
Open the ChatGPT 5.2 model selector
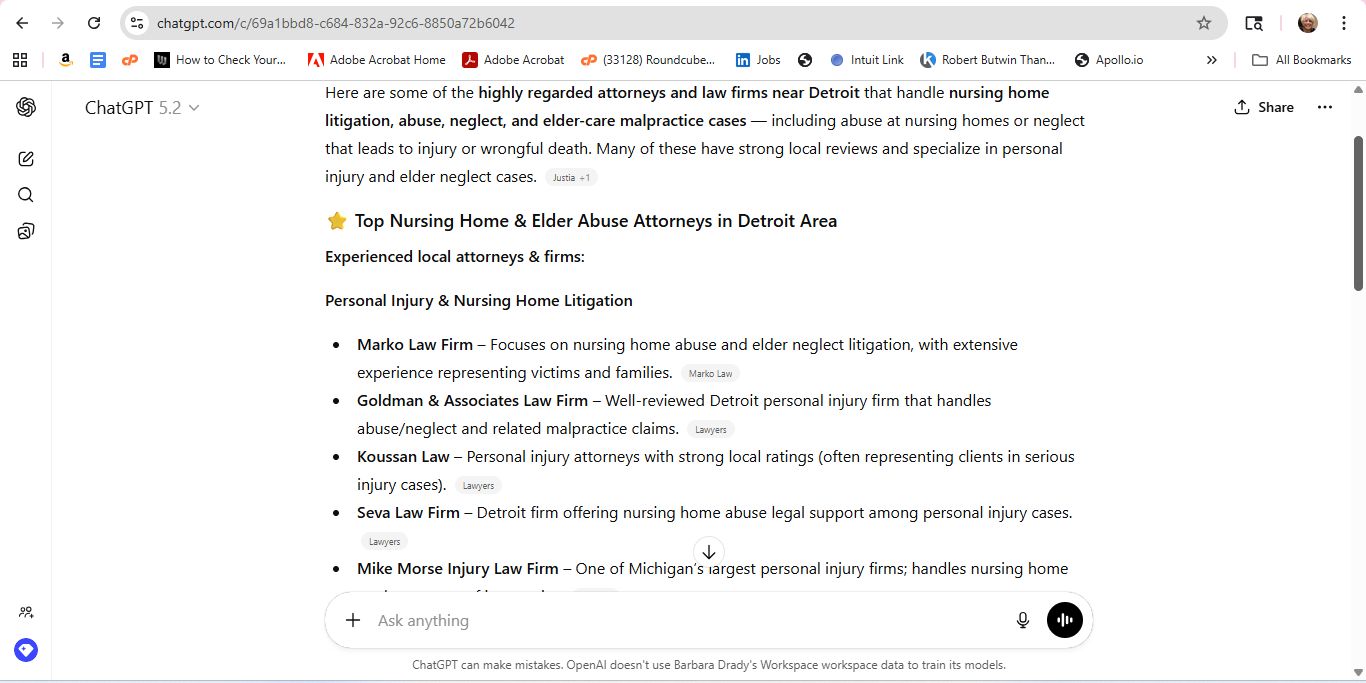pos(142,107)
